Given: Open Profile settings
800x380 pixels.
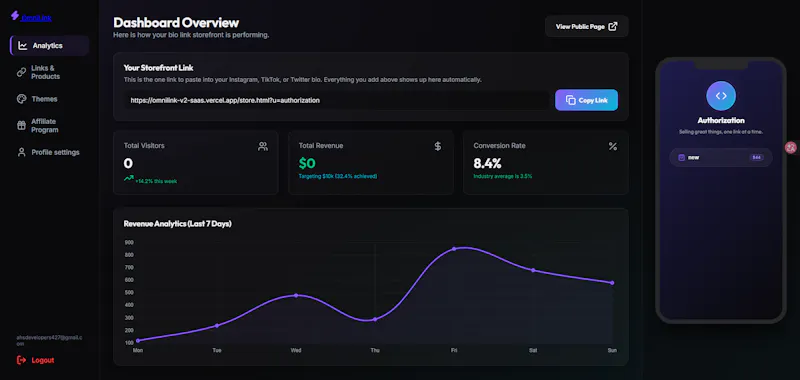Looking at the screenshot, I should point(49,153).
